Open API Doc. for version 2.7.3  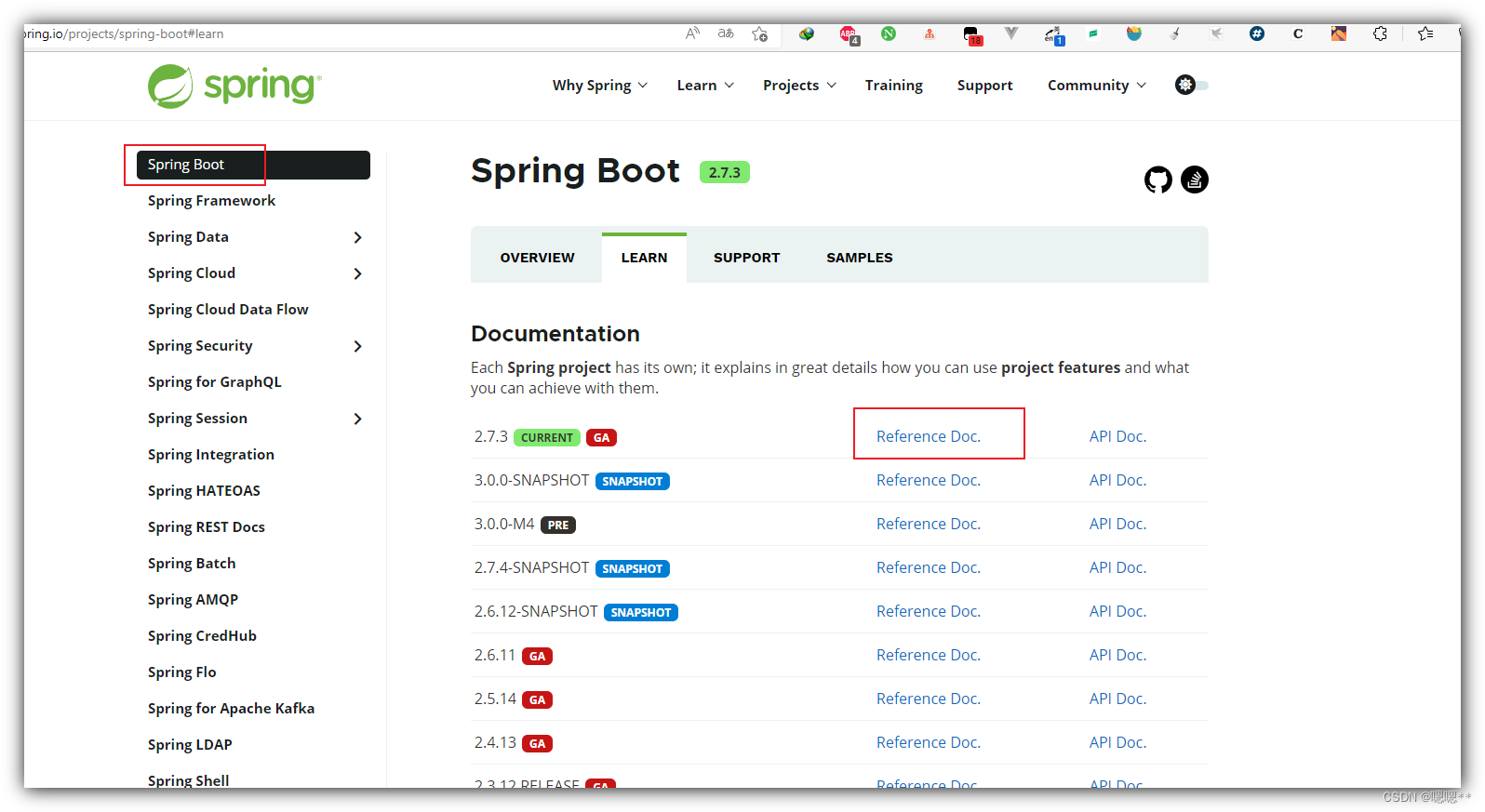coord(1117,436)
